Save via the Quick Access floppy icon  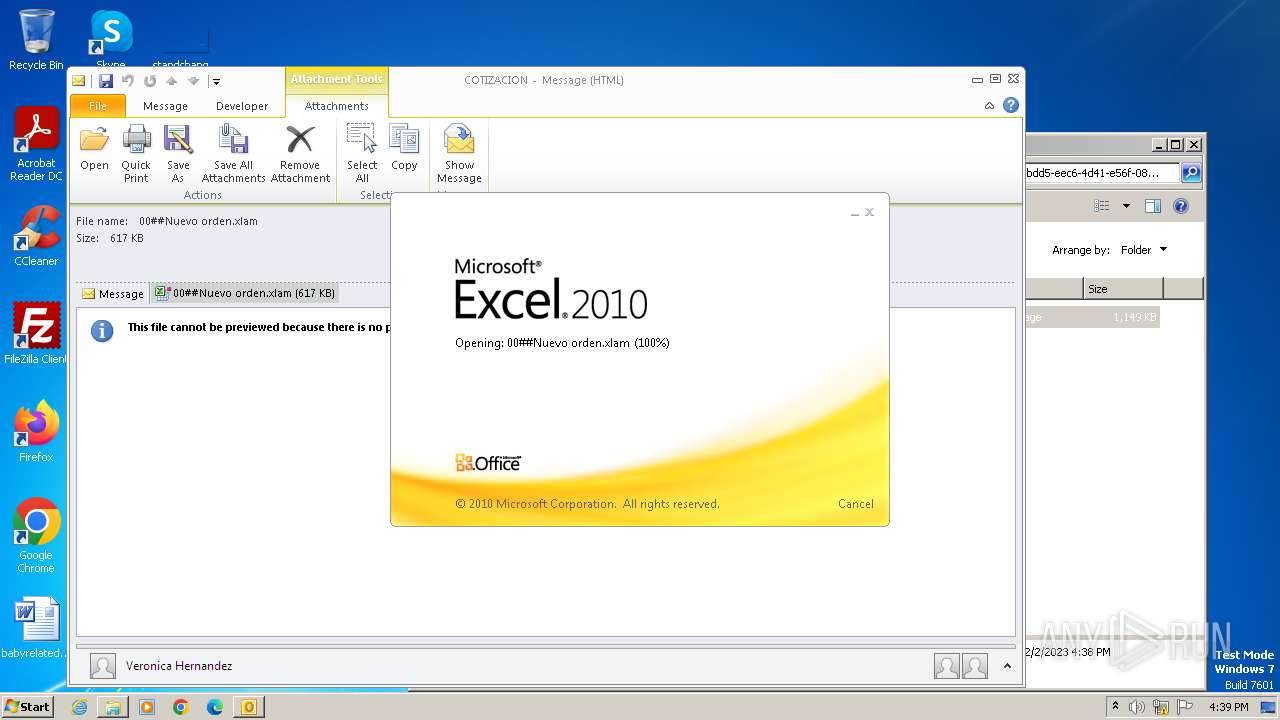pos(105,81)
